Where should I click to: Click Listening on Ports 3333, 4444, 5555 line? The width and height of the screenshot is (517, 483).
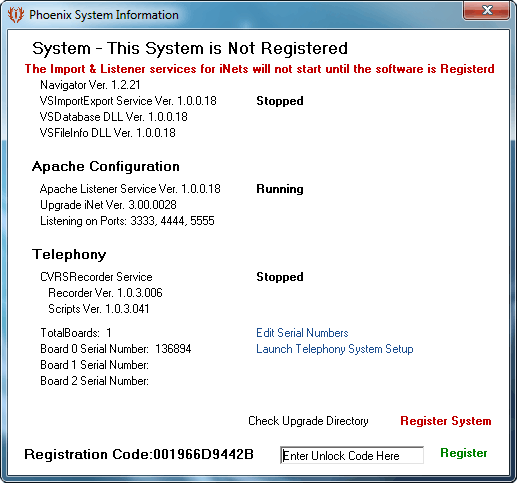tap(127, 221)
